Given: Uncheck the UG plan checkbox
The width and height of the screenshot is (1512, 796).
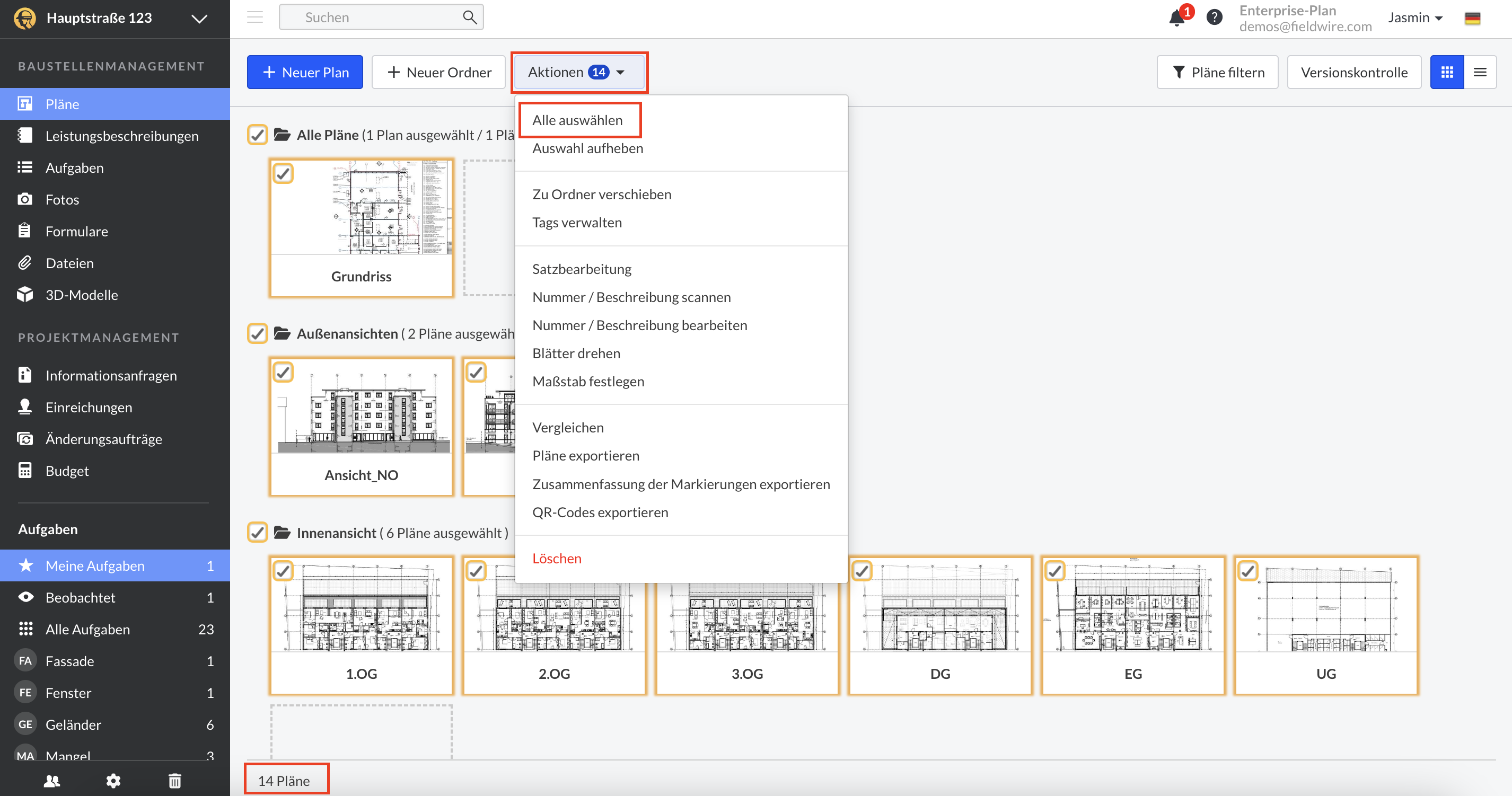Looking at the screenshot, I should tap(1248, 571).
